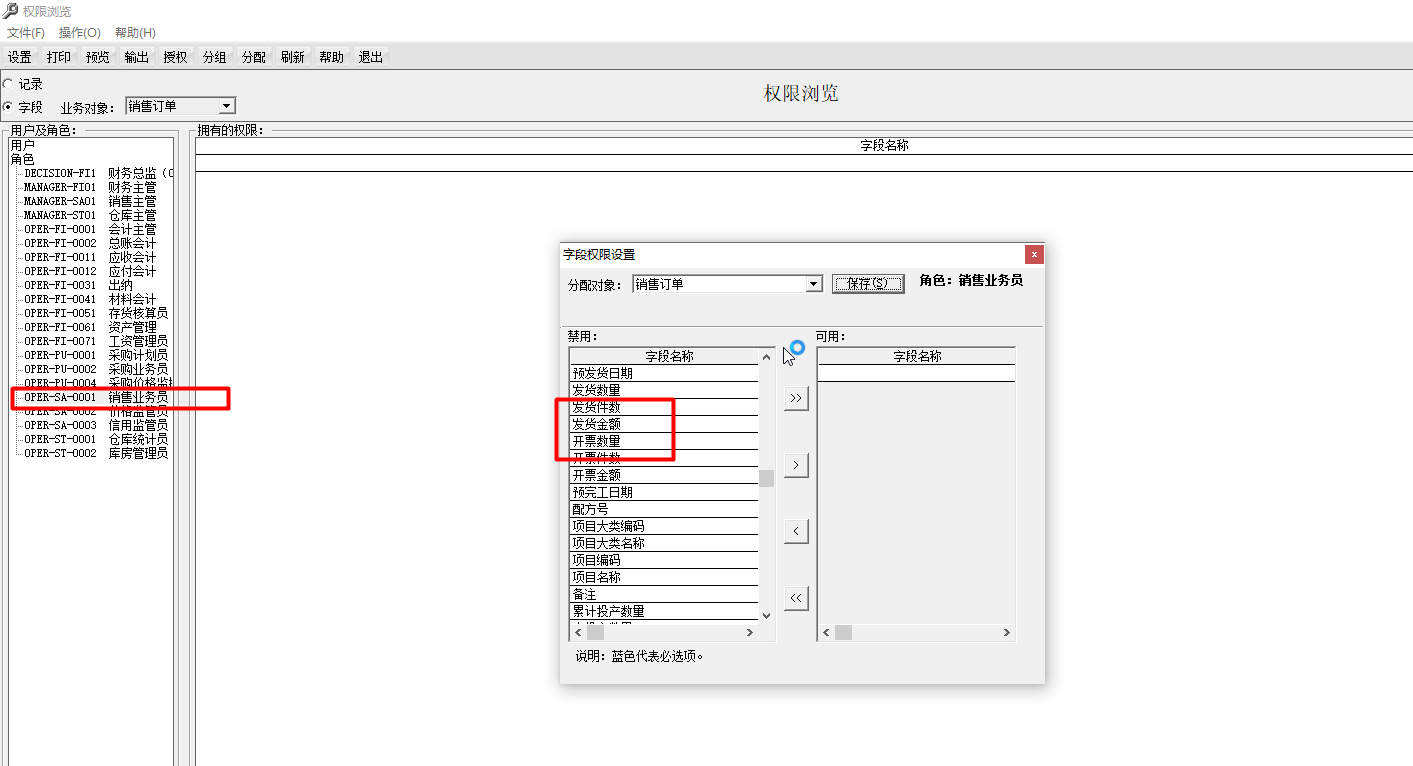The width and height of the screenshot is (1413, 766).
Task: Move selected field right with > button
Action: (796, 465)
